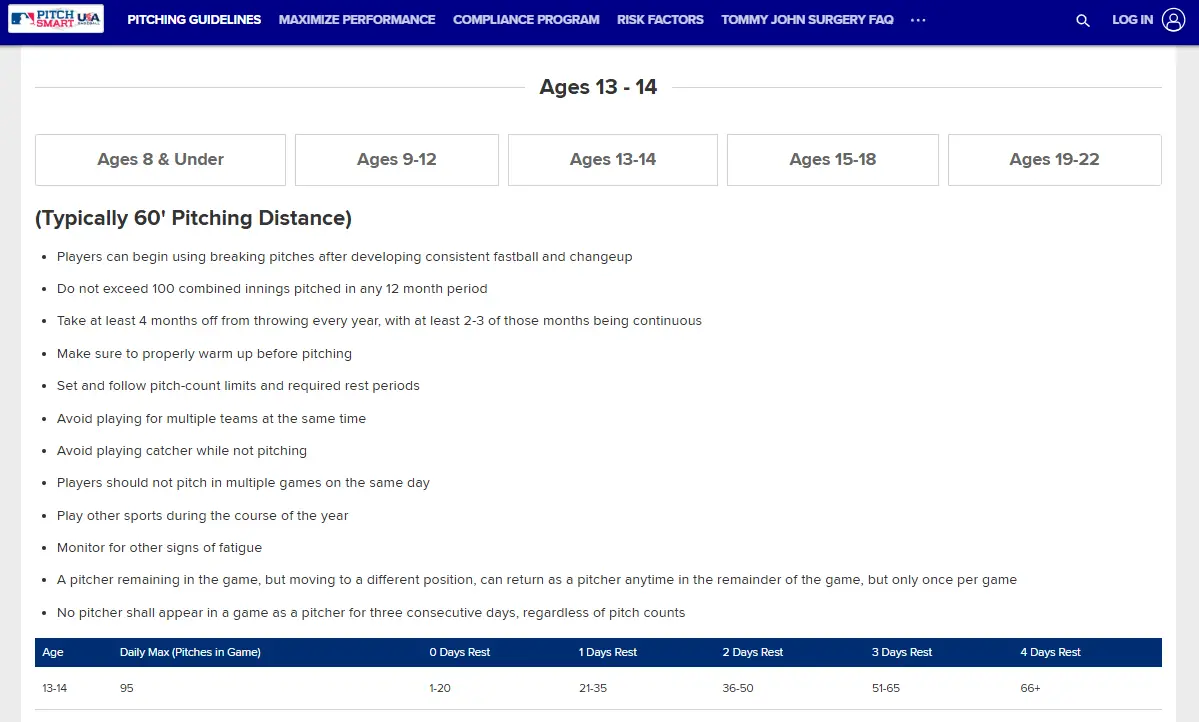
Task: Click 'Do not exceed 100 combined innings' line
Action: tap(271, 289)
